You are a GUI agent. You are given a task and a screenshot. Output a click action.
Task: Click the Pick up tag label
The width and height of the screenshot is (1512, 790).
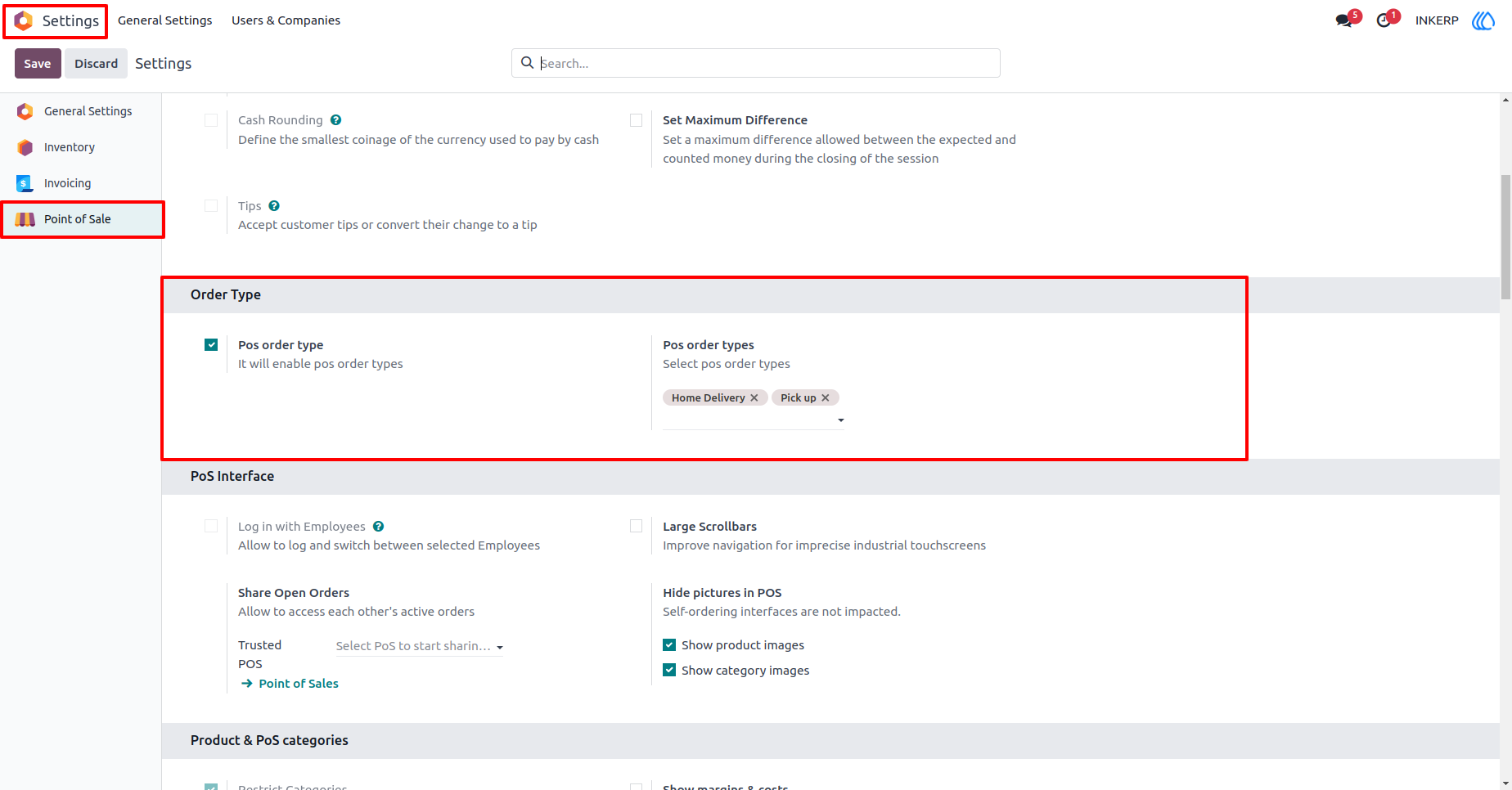pyautogui.click(x=799, y=397)
